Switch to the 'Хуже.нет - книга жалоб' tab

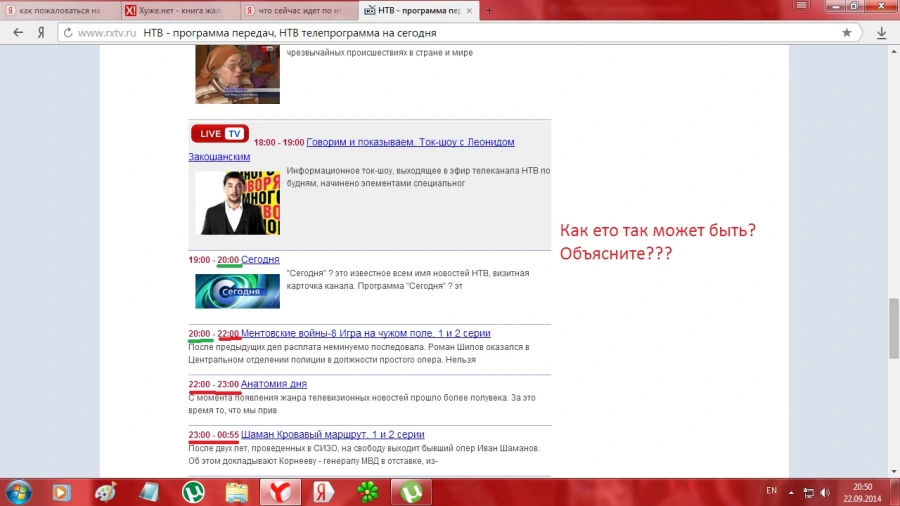[x=180, y=10]
